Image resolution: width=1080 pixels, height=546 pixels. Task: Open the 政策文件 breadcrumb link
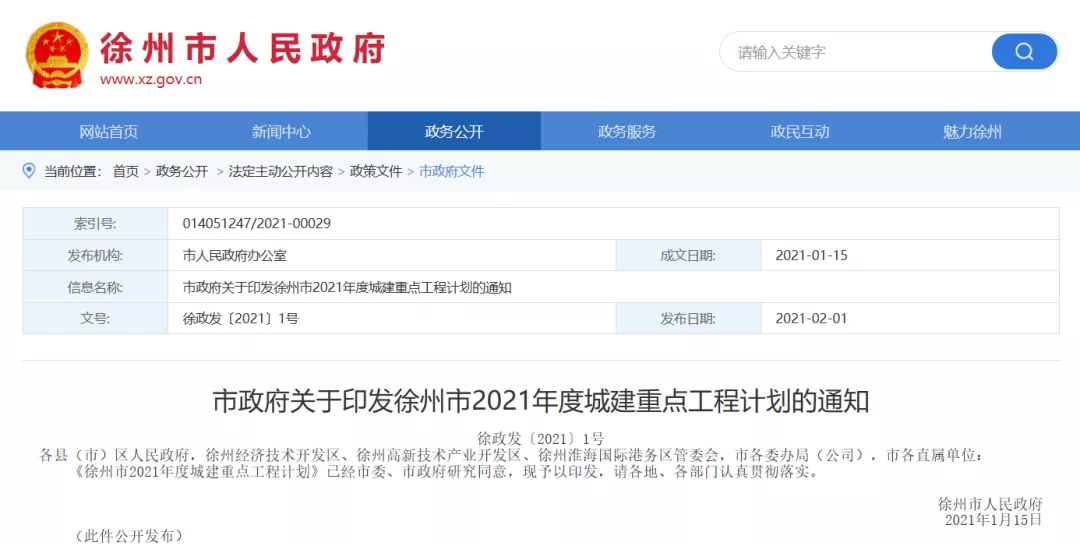[x=376, y=171]
